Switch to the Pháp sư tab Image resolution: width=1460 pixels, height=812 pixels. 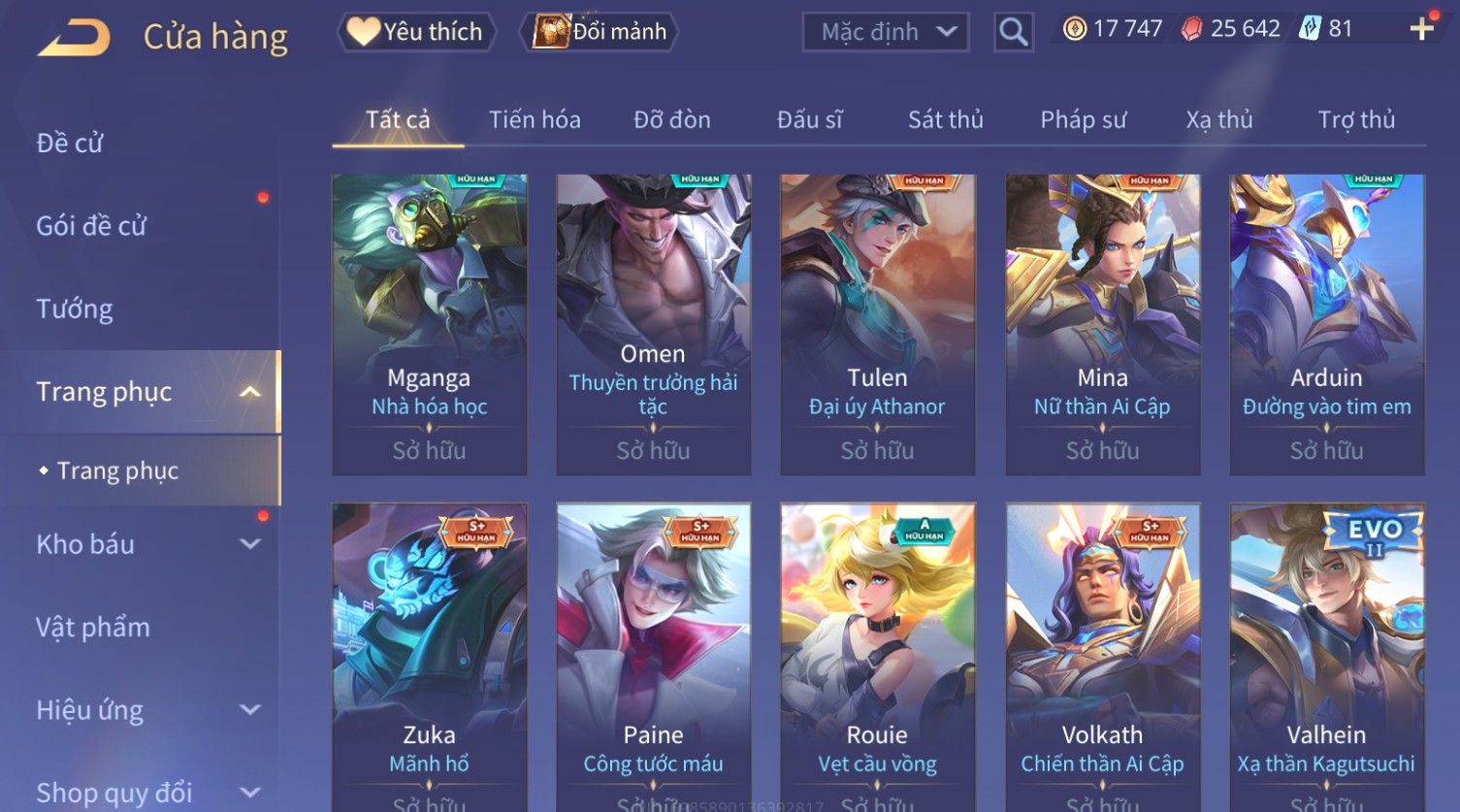coord(1084,119)
